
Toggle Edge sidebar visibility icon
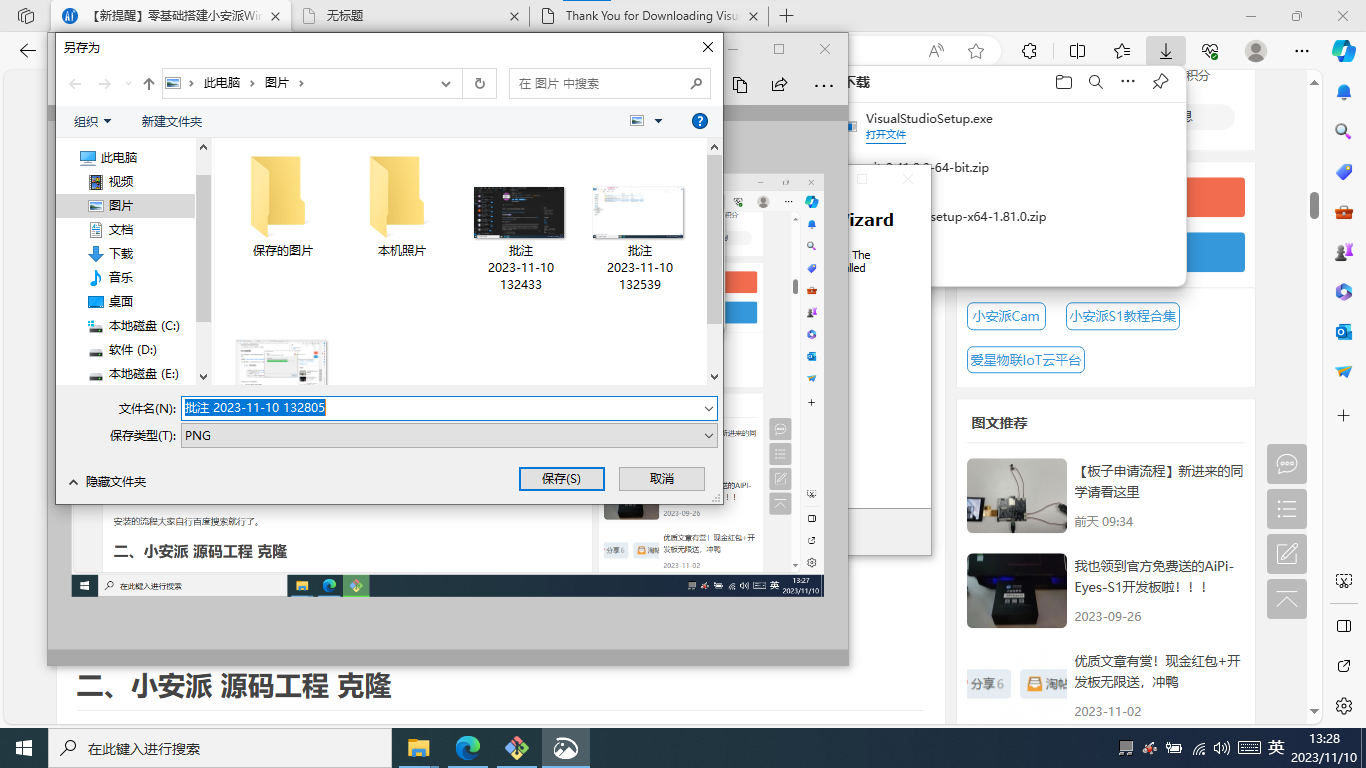coord(1344,625)
